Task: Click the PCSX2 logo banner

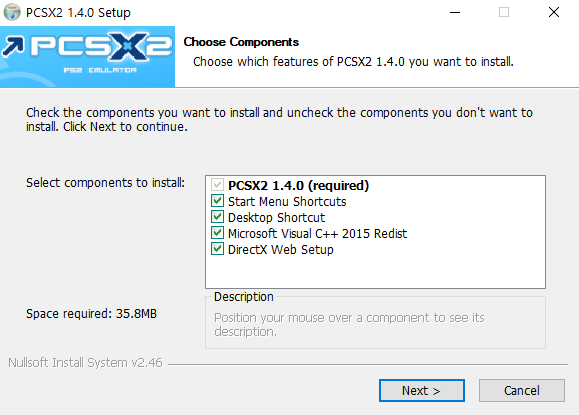Action: [x=88, y=56]
